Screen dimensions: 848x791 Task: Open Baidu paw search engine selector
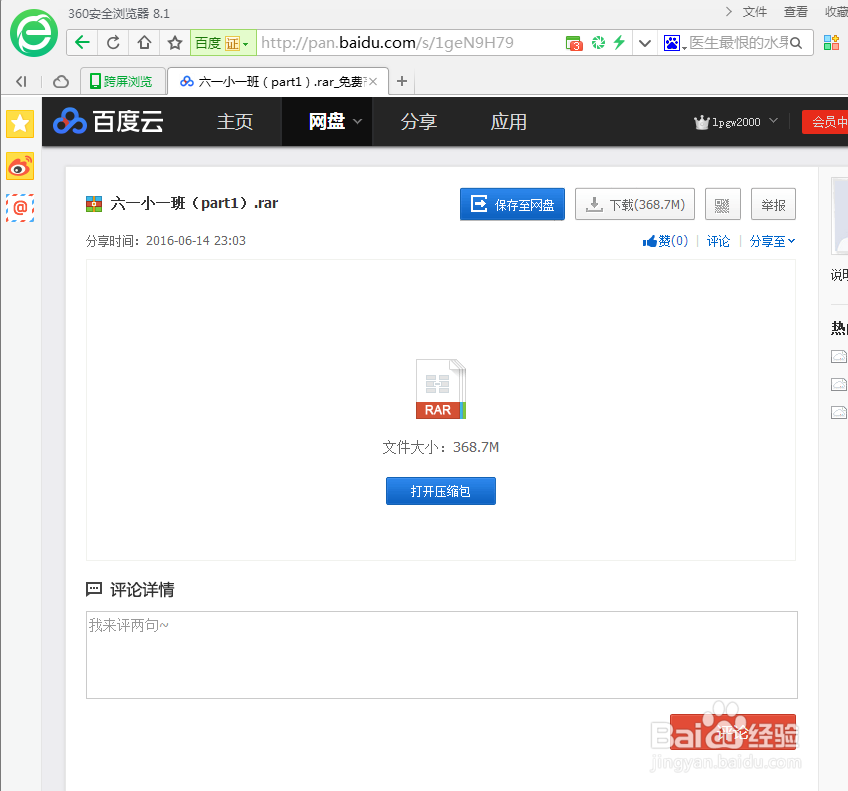pos(674,43)
